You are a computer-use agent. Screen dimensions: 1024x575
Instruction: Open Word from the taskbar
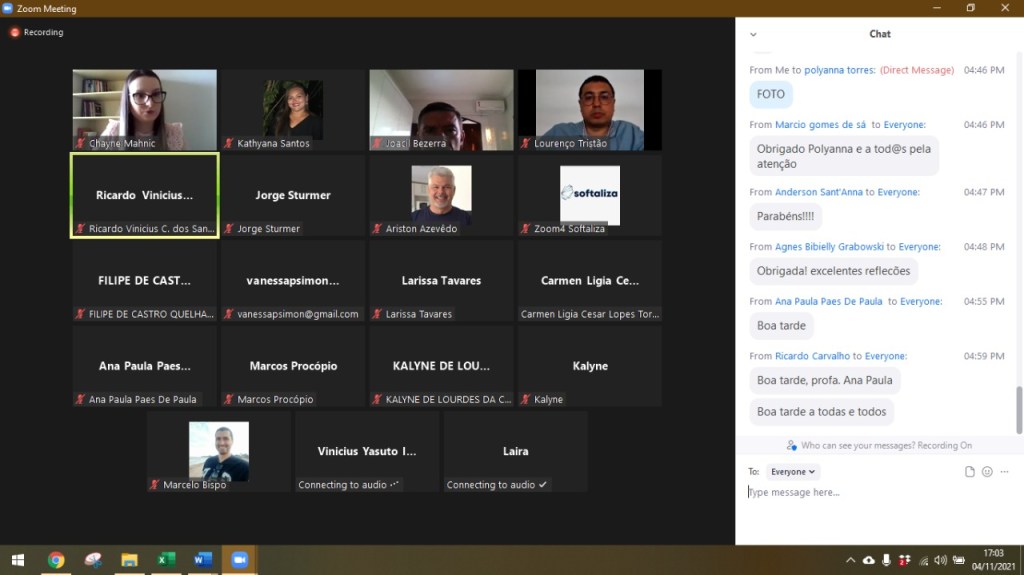point(203,560)
